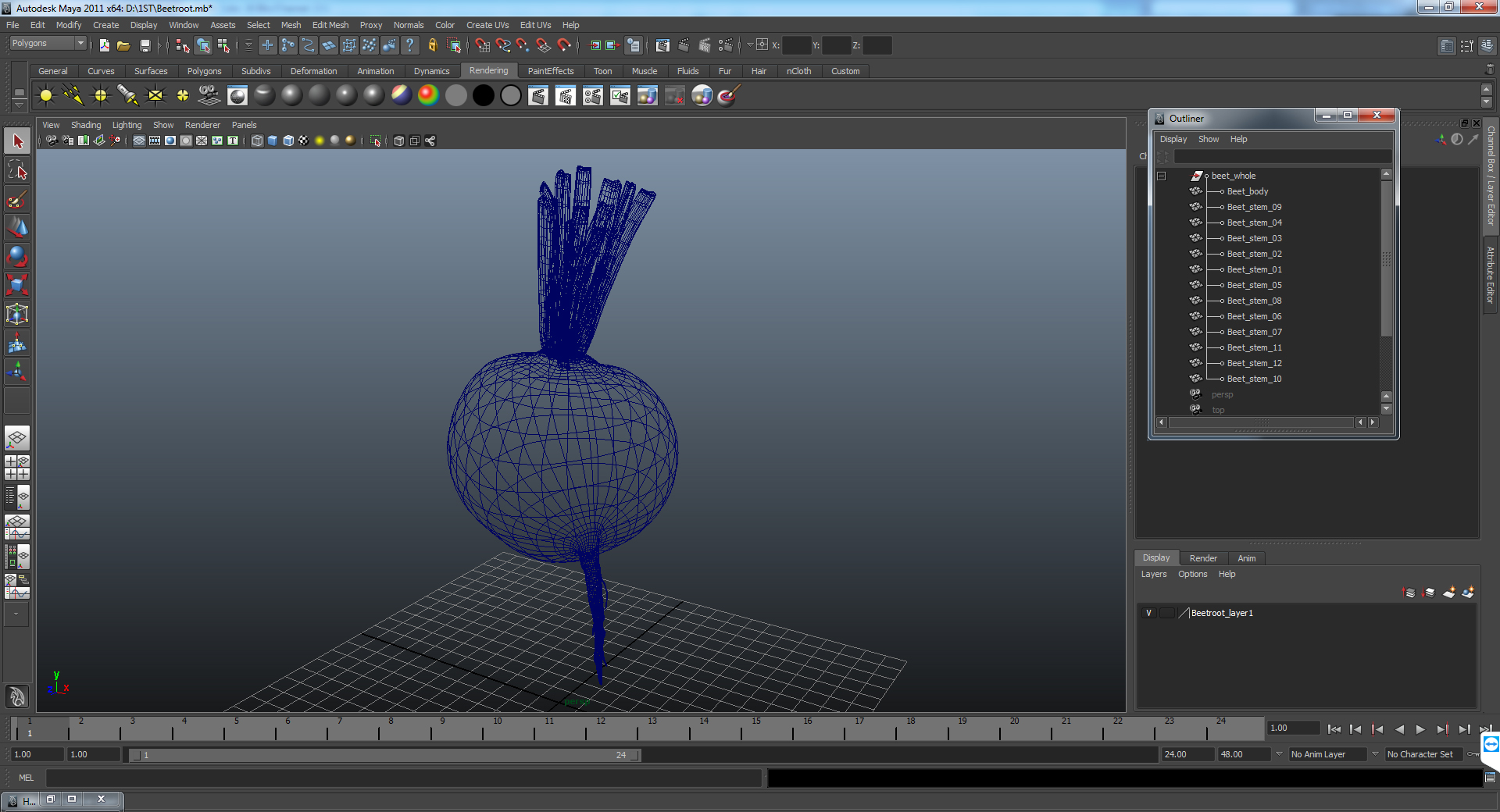Viewport: 1500px width, 812px height.
Task: Click the Save Scene disk icon
Action: [x=145, y=46]
